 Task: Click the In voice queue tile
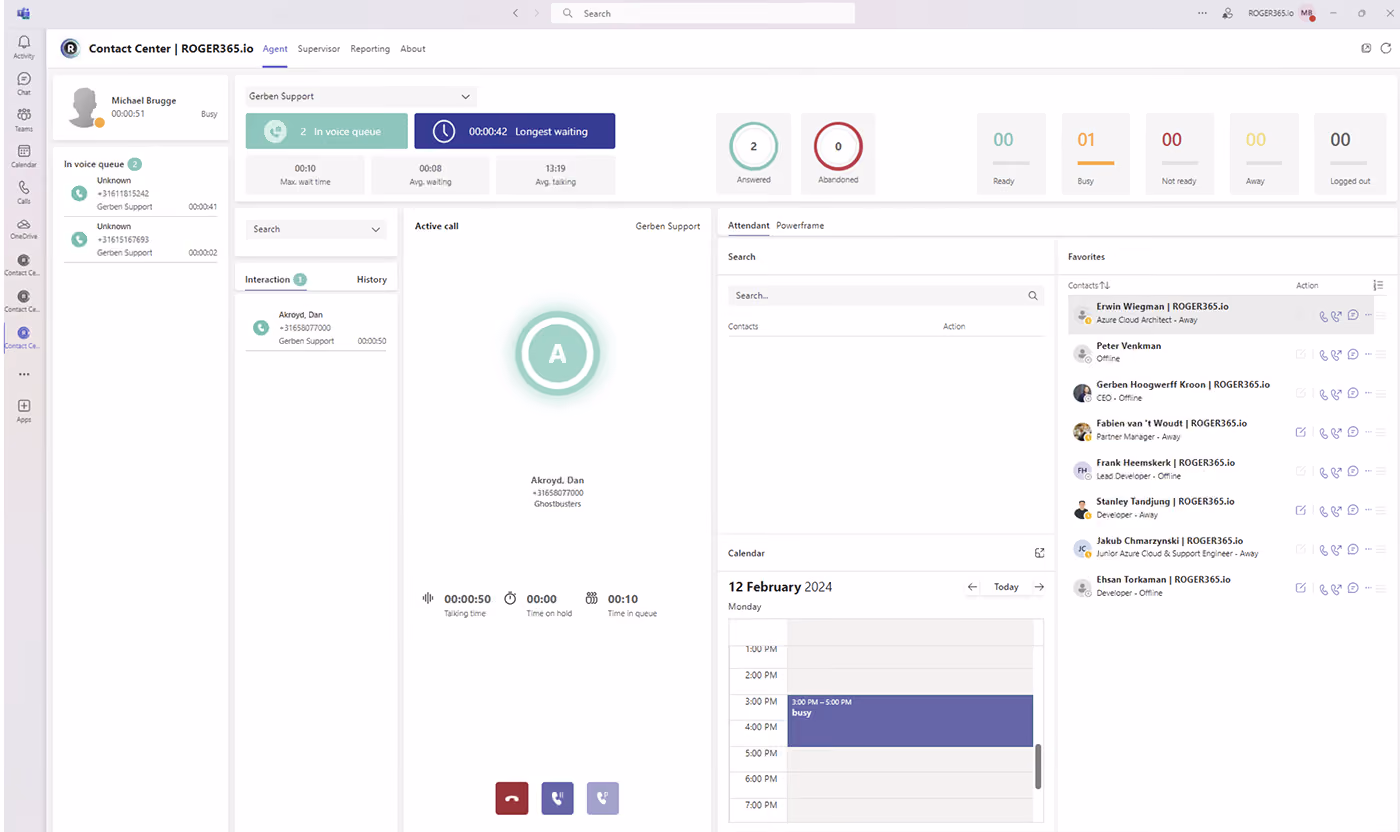click(327, 131)
